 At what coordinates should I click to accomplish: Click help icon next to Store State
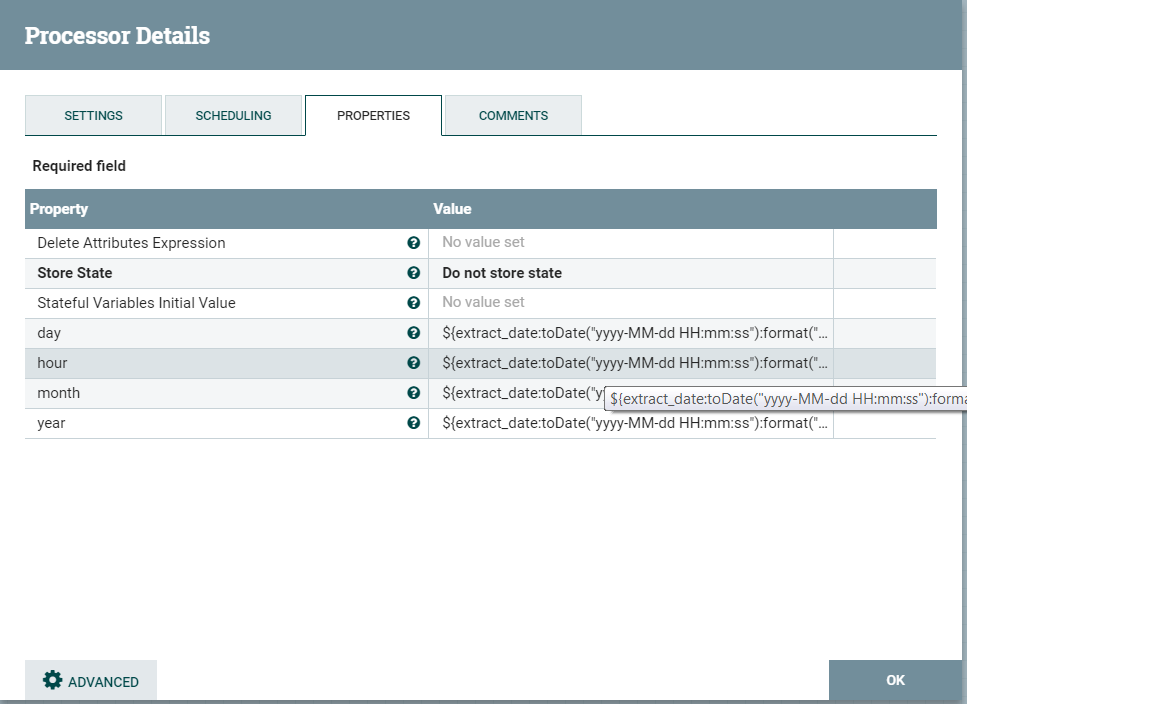tap(413, 273)
